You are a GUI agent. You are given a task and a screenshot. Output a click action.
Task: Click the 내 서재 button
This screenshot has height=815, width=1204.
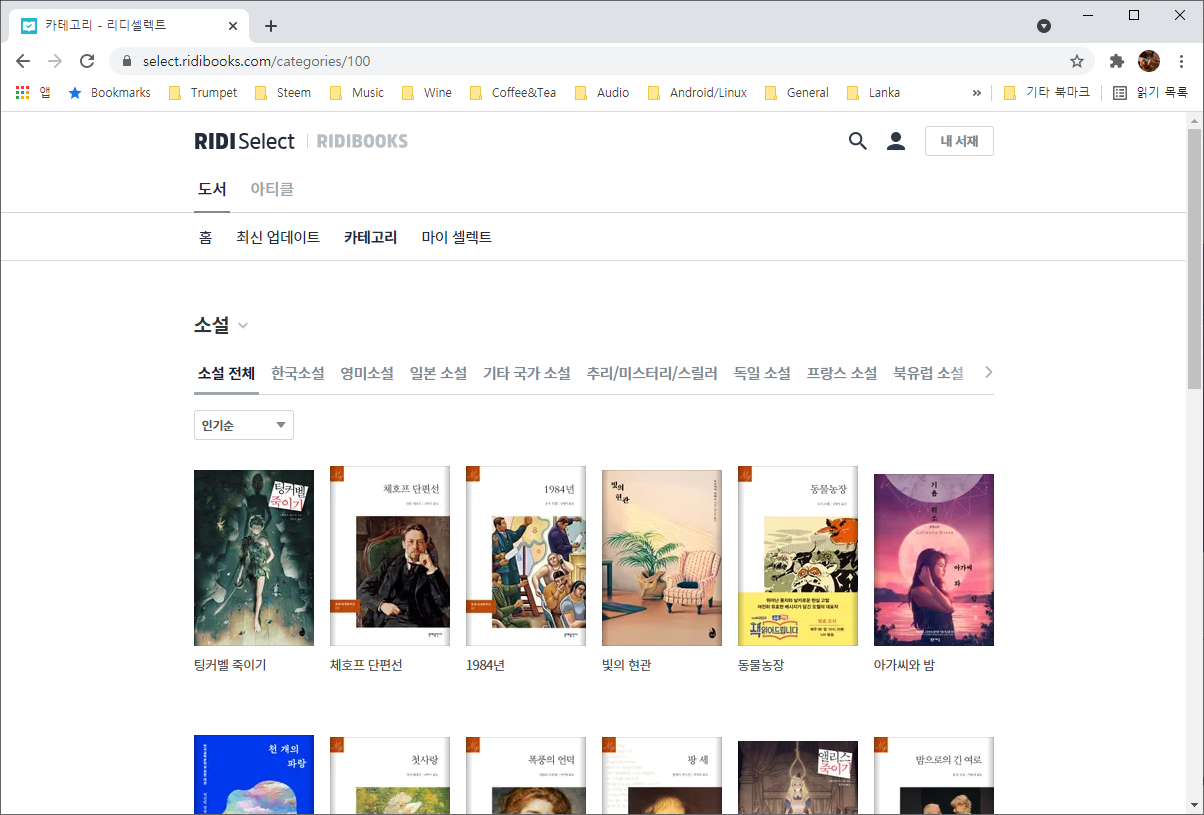pyautogui.click(x=959, y=141)
